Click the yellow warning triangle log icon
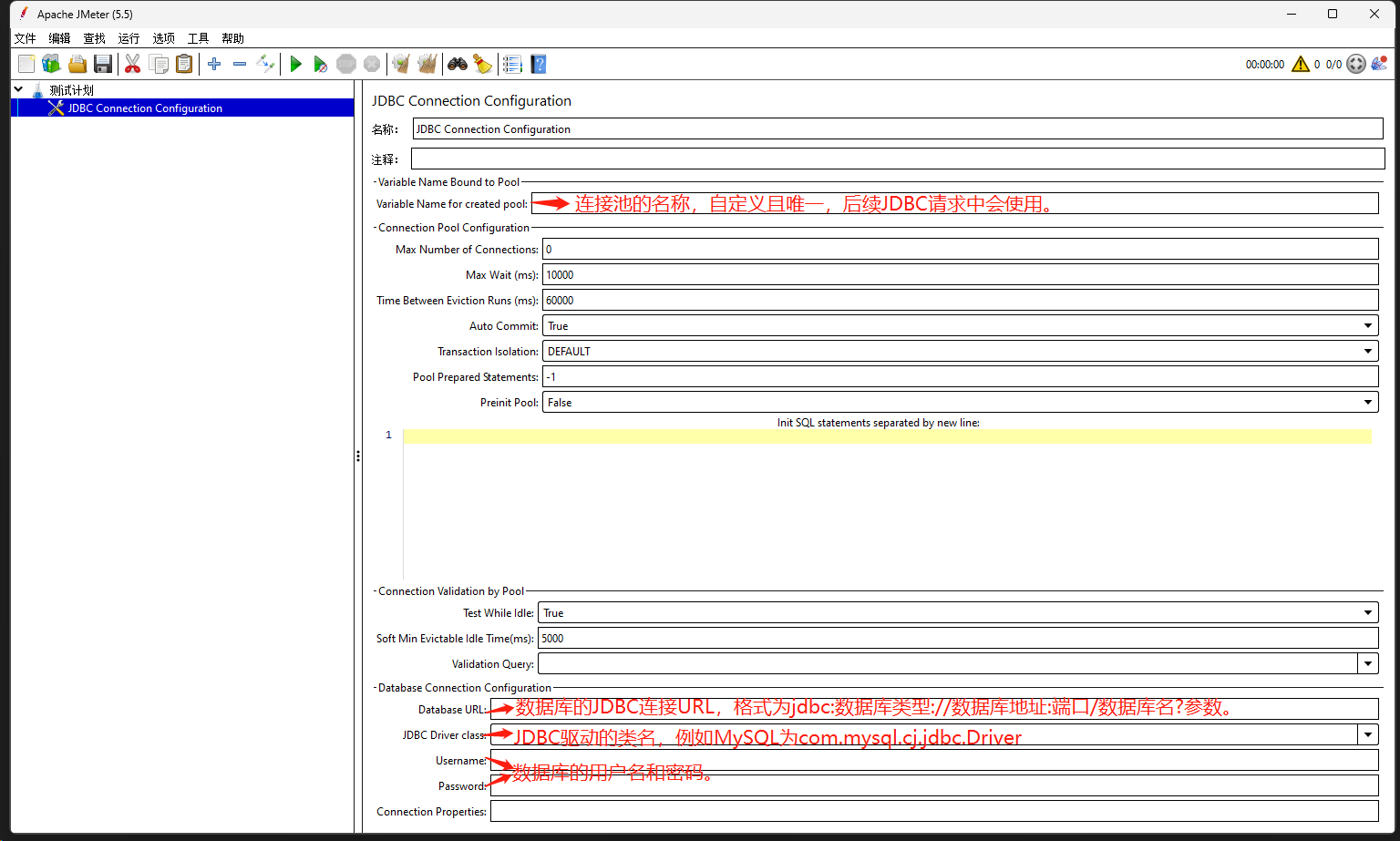 1301,64
